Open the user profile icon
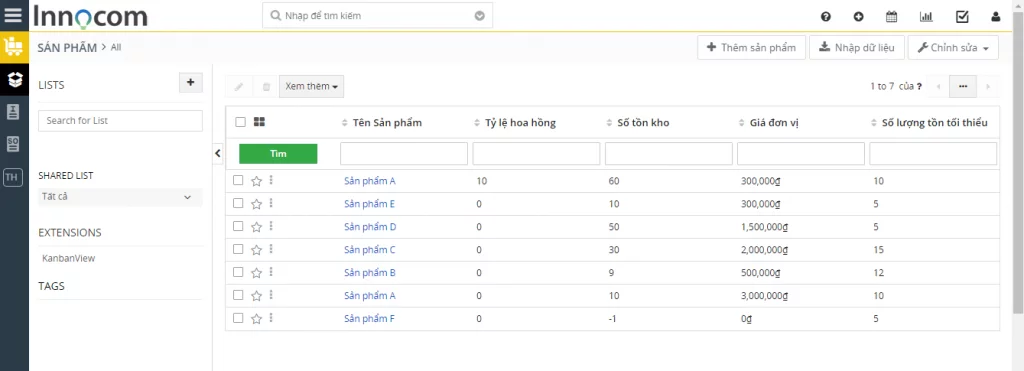Screen dimensions: 1024x371 [995, 17]
